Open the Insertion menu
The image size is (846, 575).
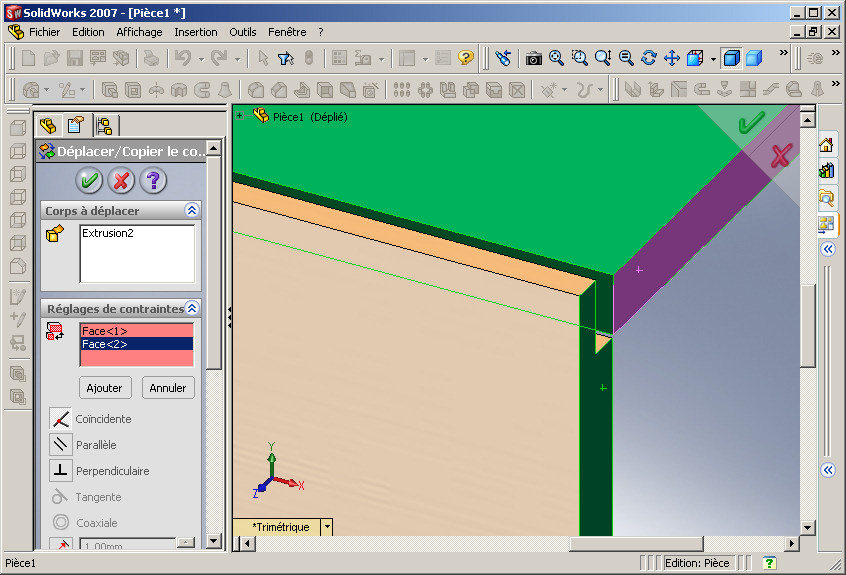pyautogui.click(x=196, y=32)
